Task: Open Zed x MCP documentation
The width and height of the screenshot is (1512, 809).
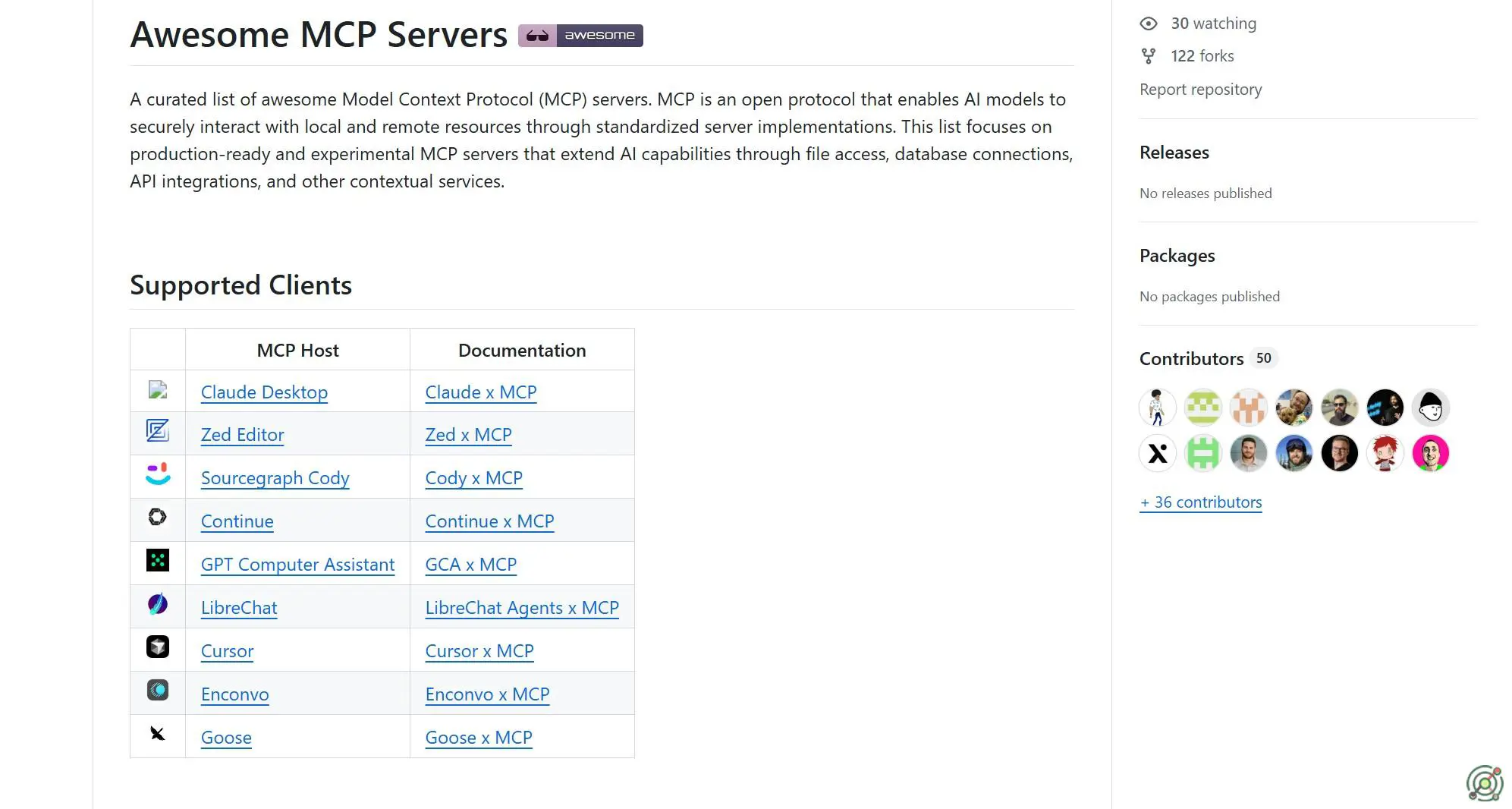Action: [x=468, y=435]
